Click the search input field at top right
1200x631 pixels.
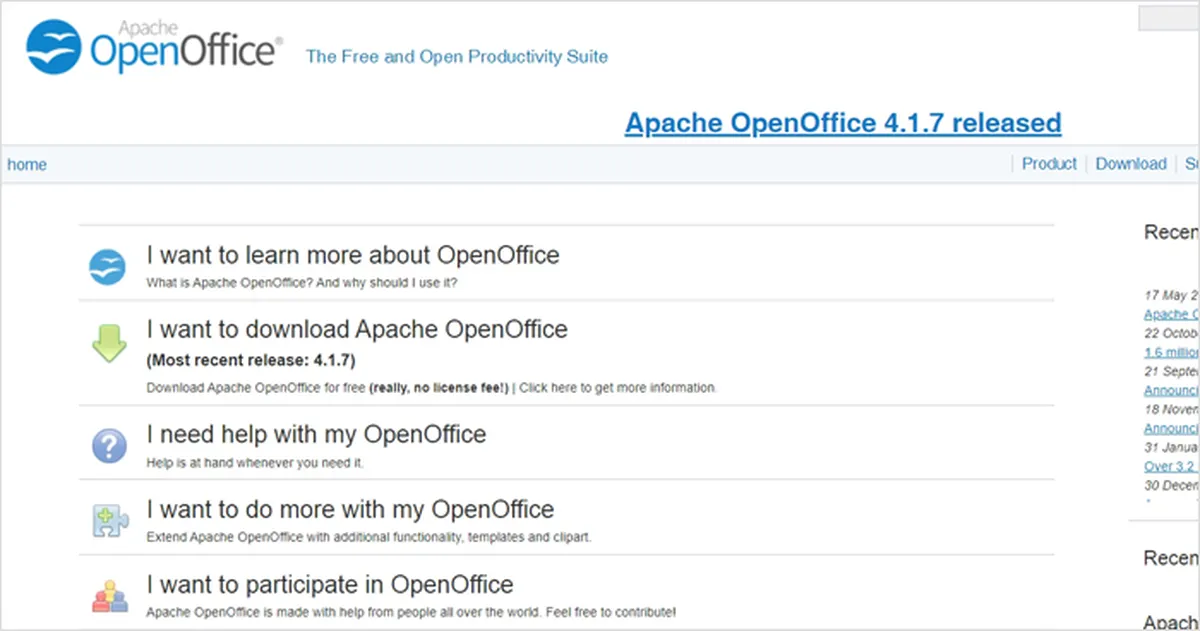(x=1169, y=18)
